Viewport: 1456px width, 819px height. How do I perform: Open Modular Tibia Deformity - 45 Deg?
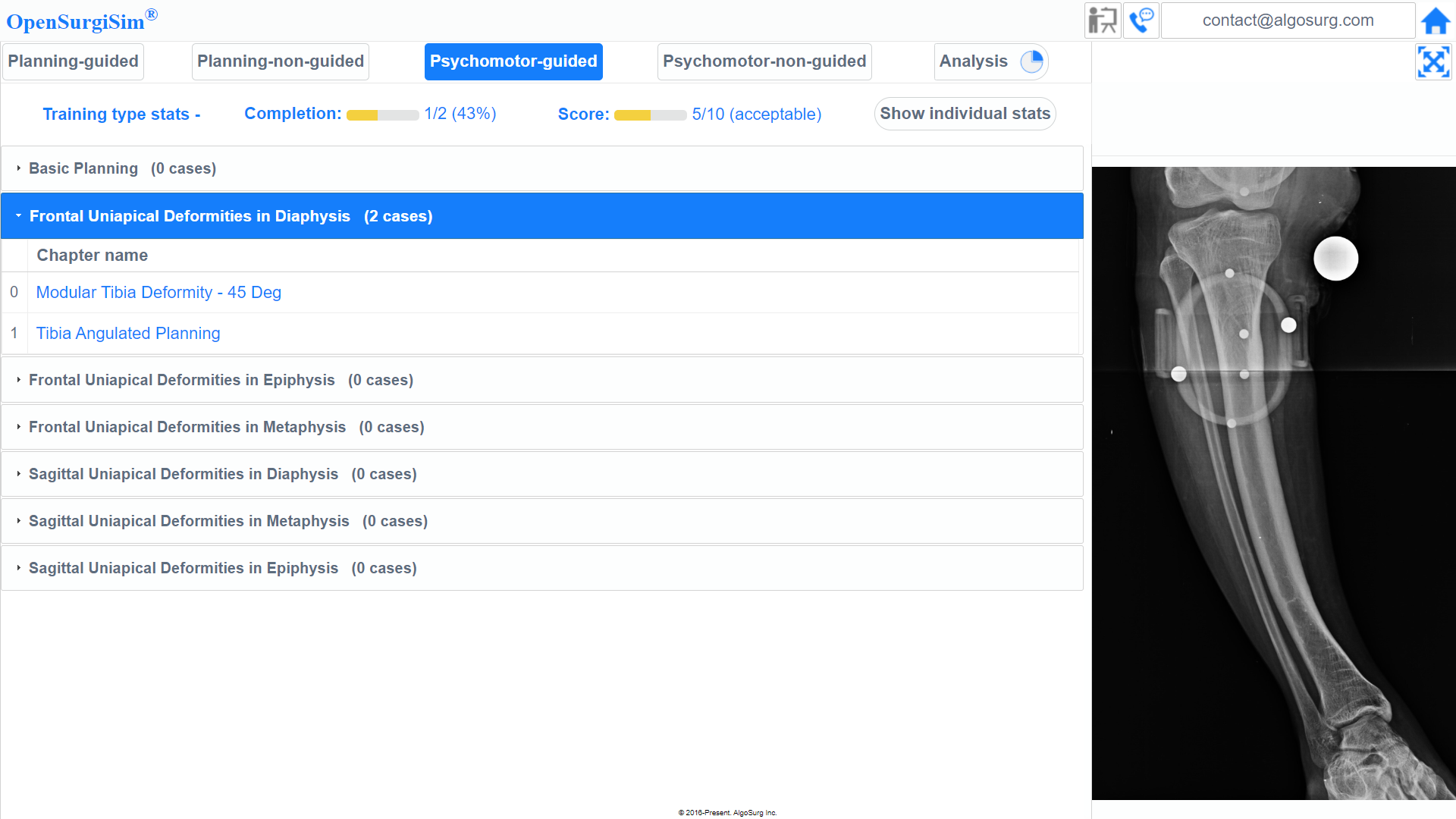158,293
